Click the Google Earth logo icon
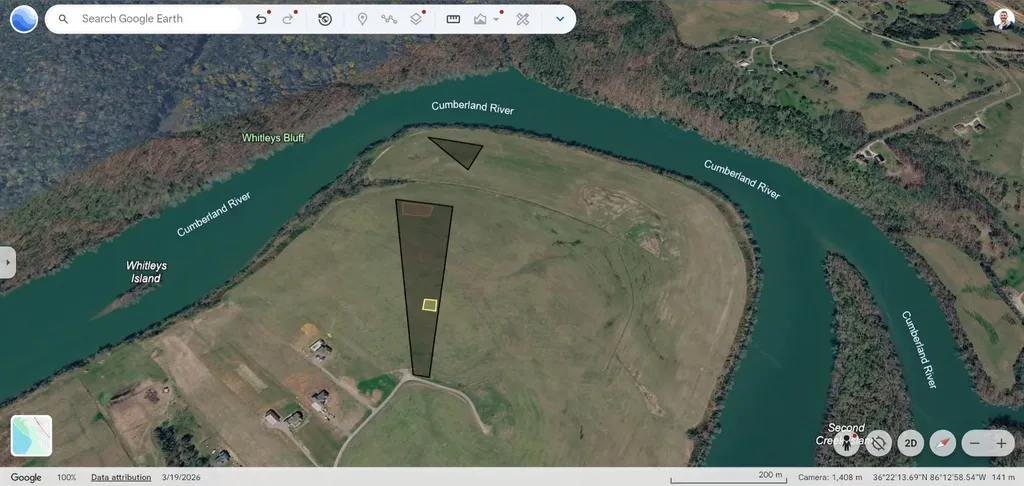The height and width of the screenshot is (486, 1024). [24, 19]
